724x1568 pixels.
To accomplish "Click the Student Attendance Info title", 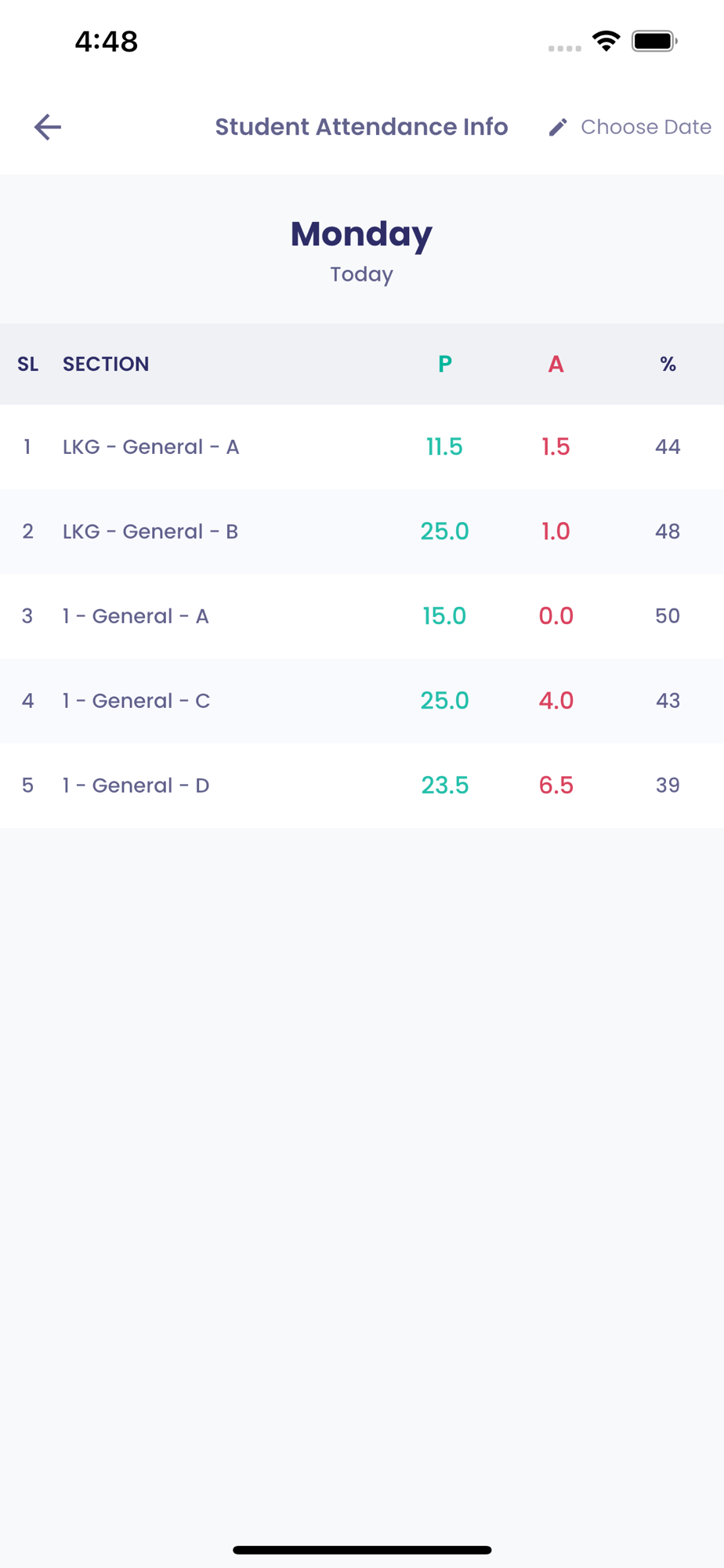I will [x=361, y=127].
